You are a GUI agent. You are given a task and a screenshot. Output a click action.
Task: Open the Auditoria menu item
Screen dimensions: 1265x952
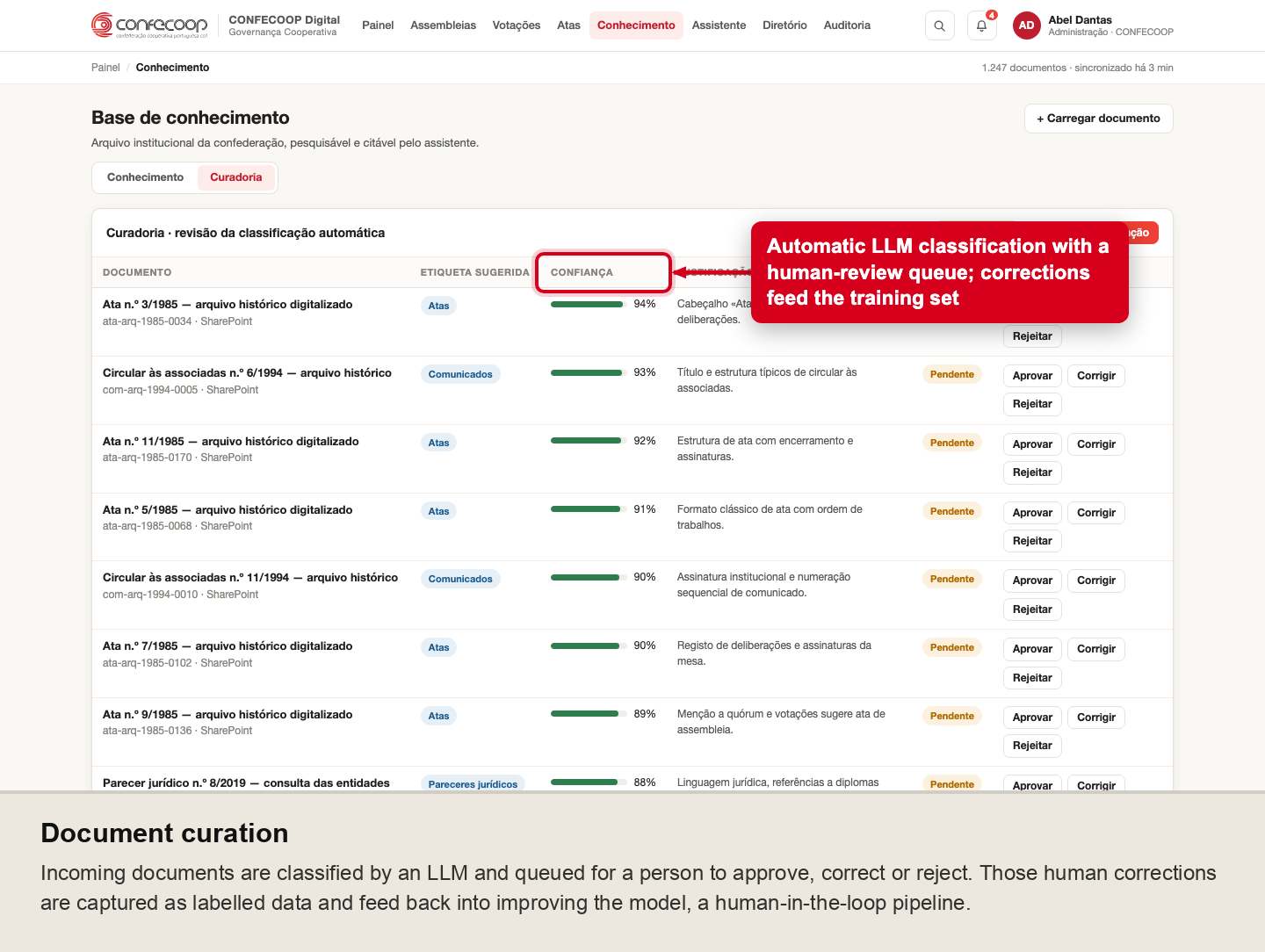pos(847,25)
